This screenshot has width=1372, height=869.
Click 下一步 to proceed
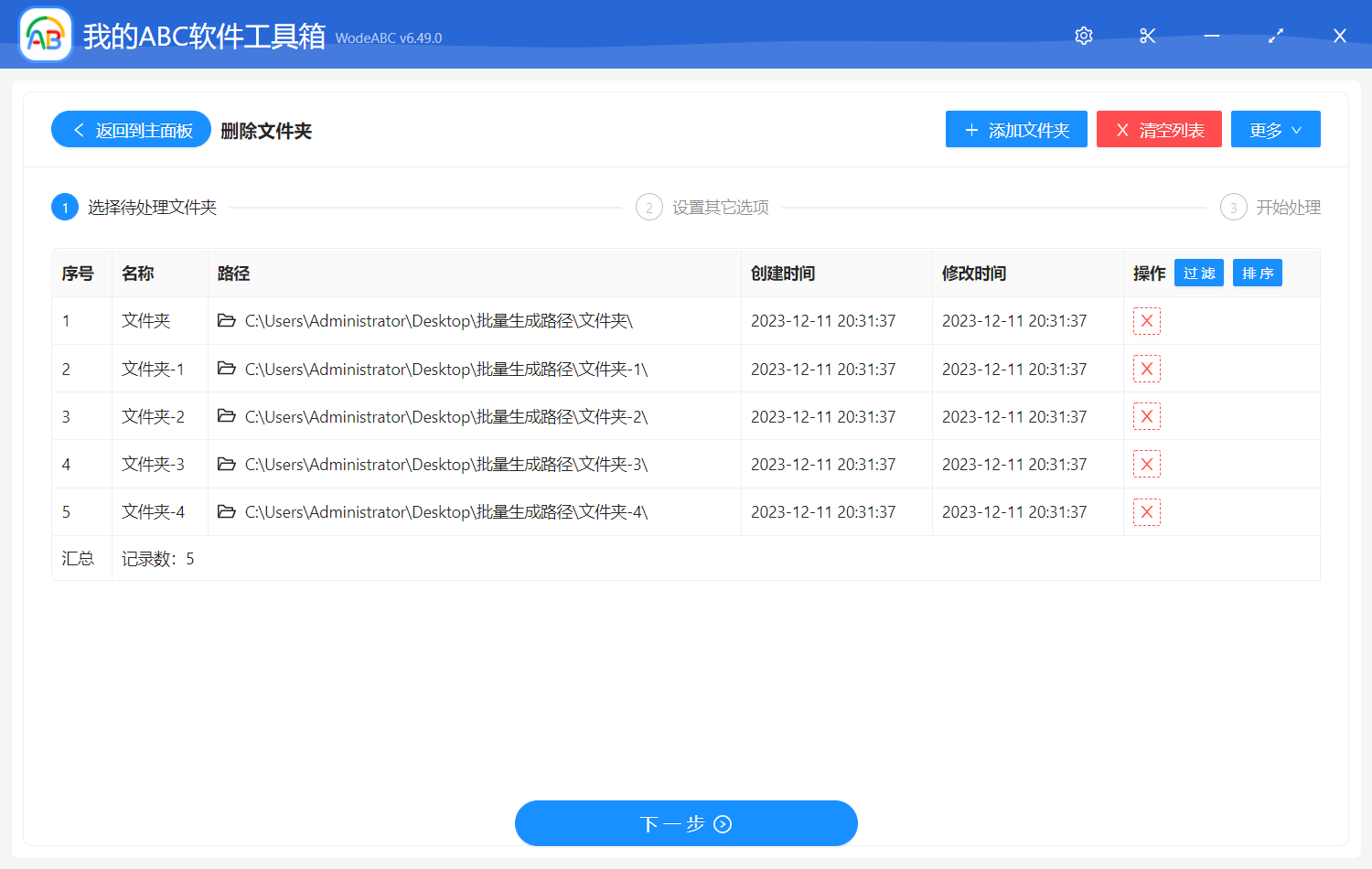[x=686, y=823]
